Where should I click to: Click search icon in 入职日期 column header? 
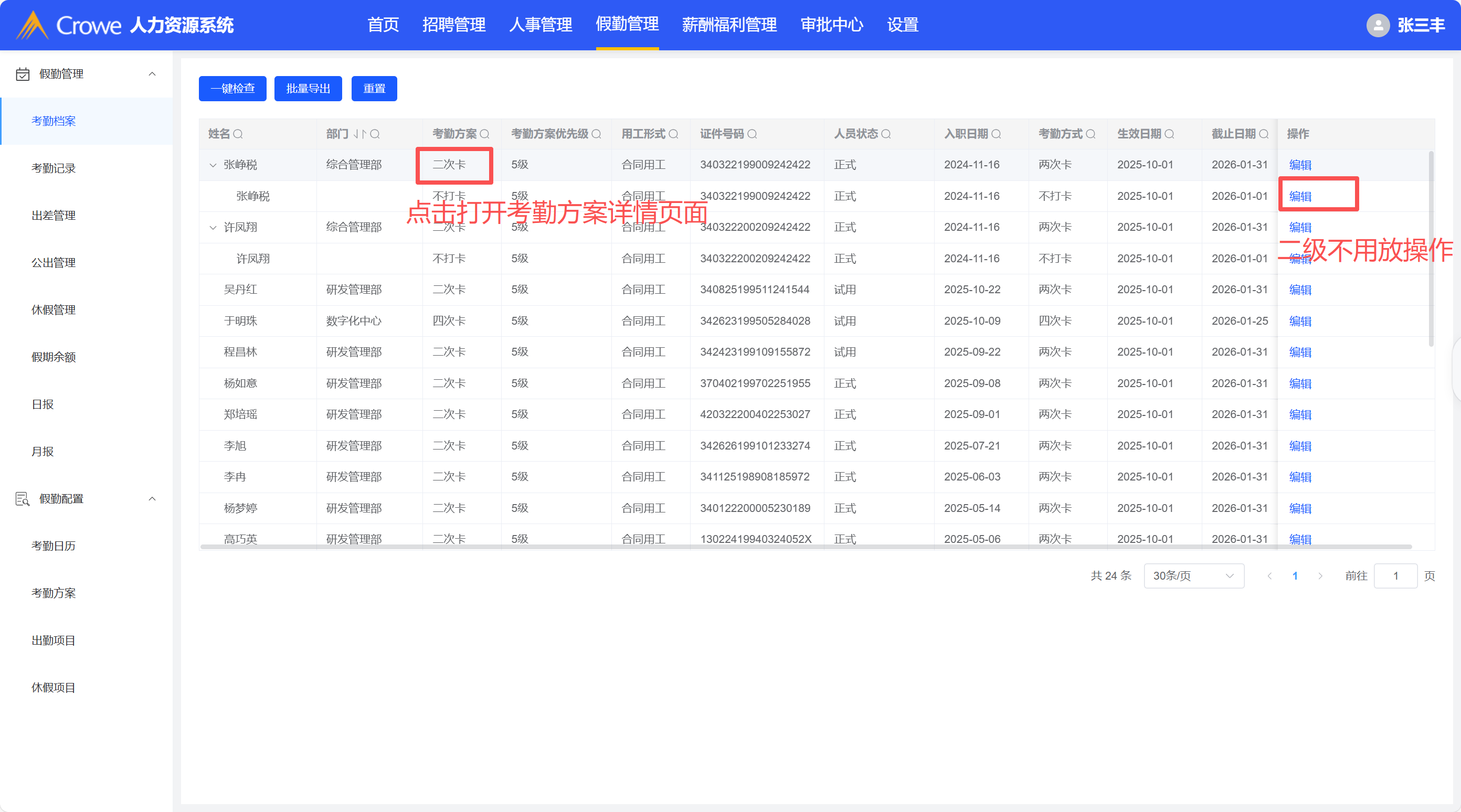pyautogui.click(x=996, y=134)
